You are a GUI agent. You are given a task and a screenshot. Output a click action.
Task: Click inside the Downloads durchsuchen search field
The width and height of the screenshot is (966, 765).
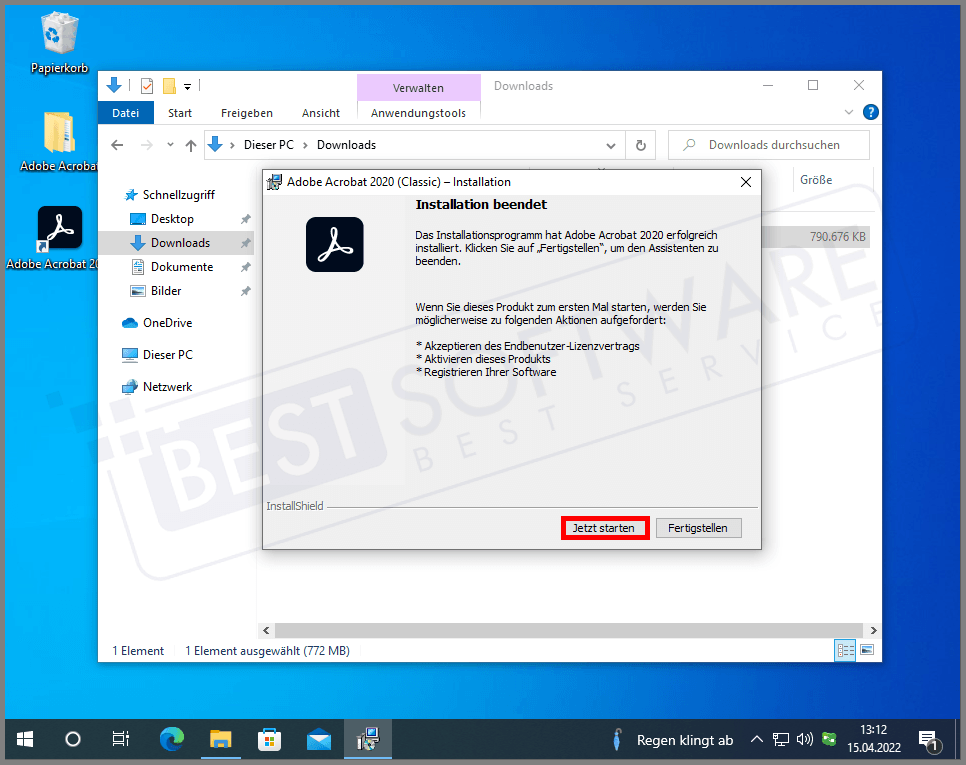(768, 145)
